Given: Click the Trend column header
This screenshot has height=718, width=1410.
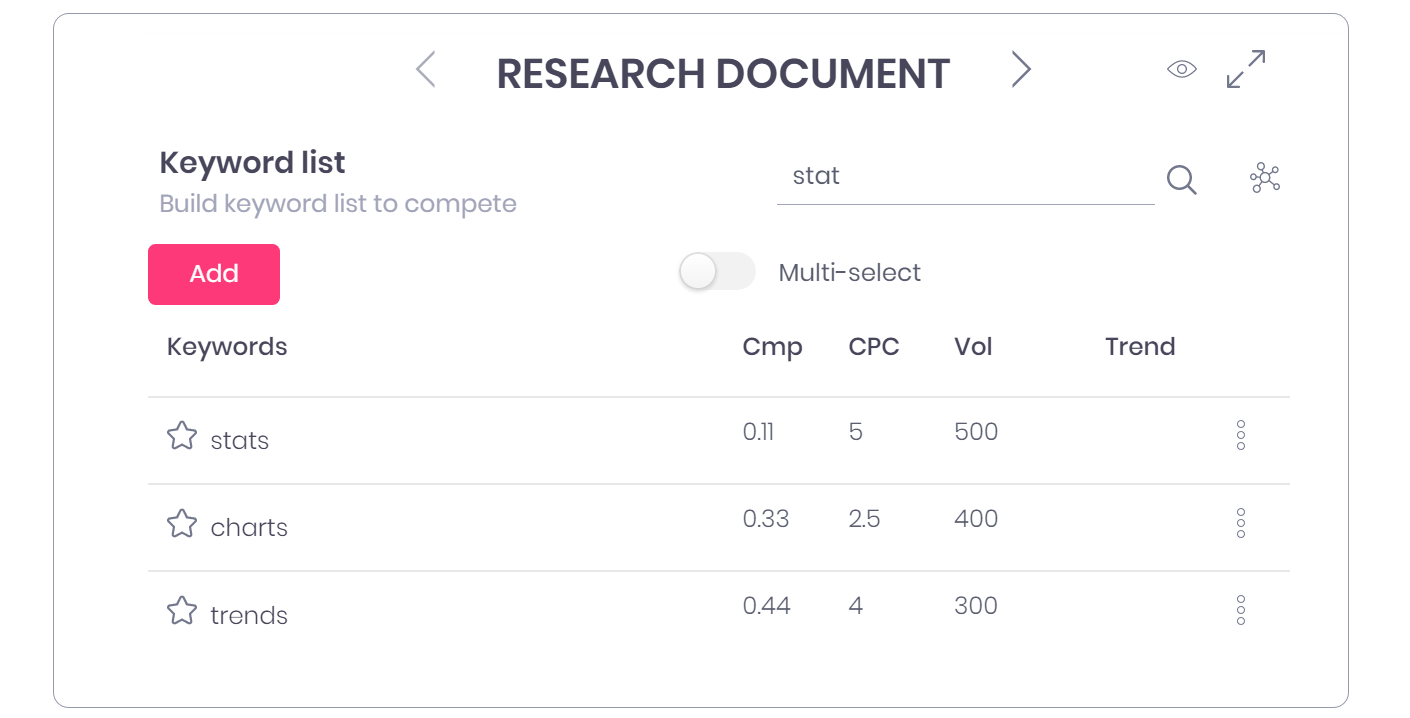Looking at the screenshot, I should click(x=1140, y=347).
